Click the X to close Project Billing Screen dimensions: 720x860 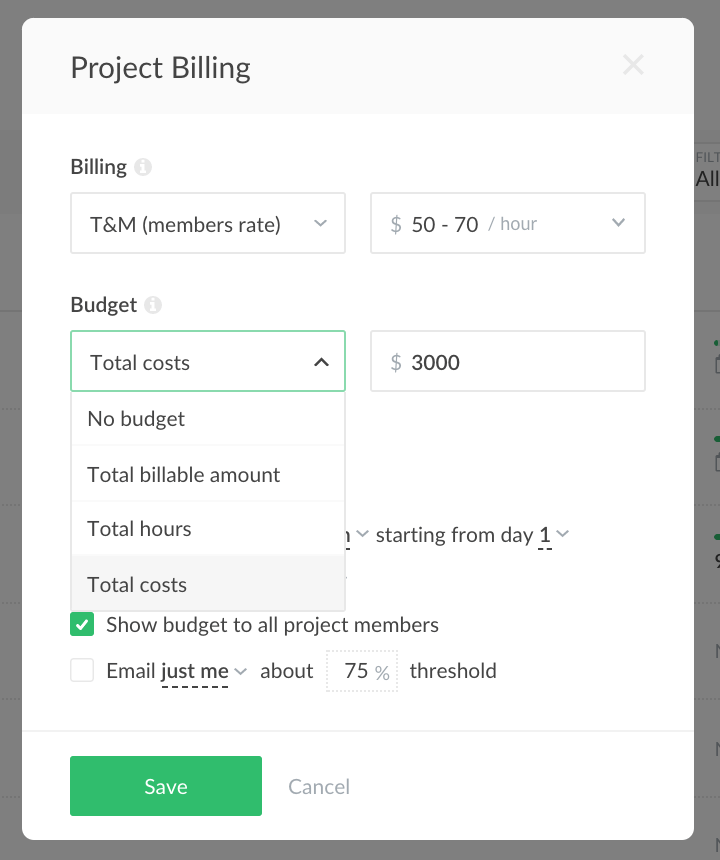click(x=633, y=65)
